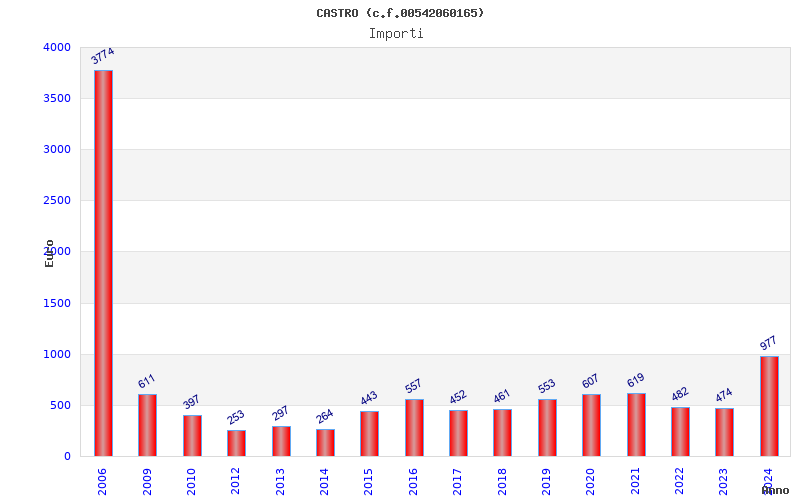Click the 2021 x-axis year label
Image resolution: width=800 pixels, height=500 pixels.
(x=635, y=482)
